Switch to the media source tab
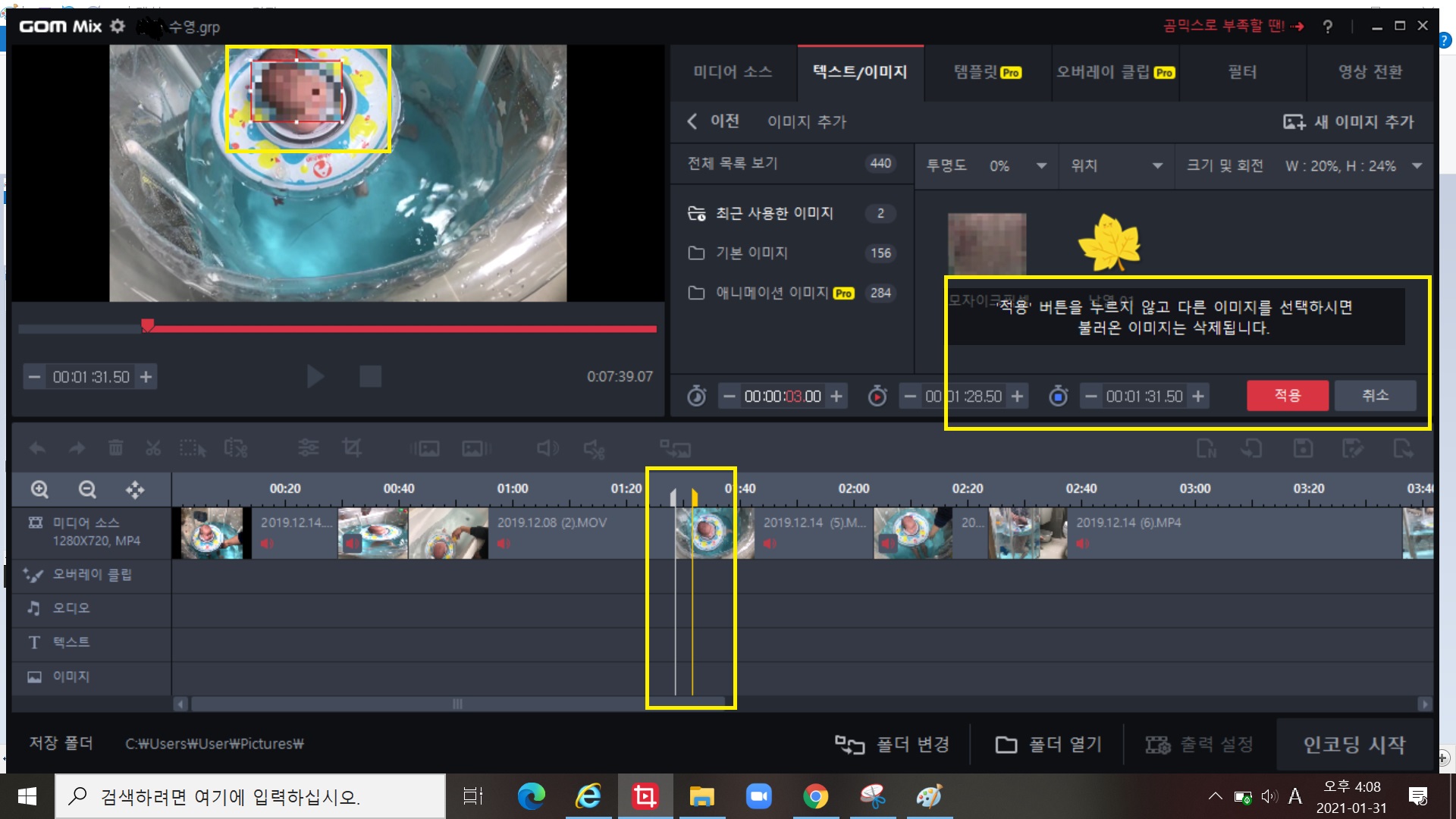 pos(733,72)
